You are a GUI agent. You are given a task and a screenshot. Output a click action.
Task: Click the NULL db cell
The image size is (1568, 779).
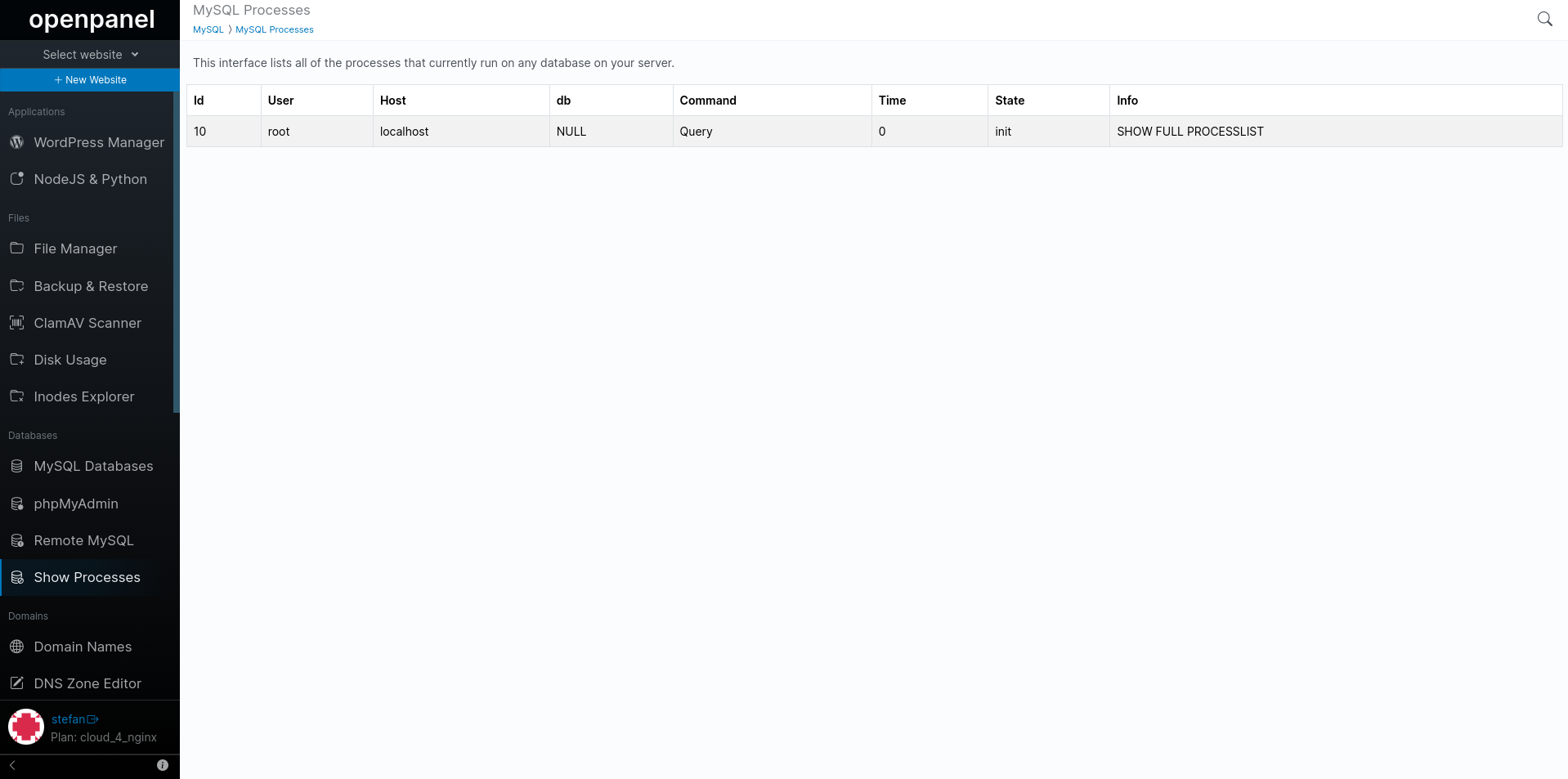611,132
